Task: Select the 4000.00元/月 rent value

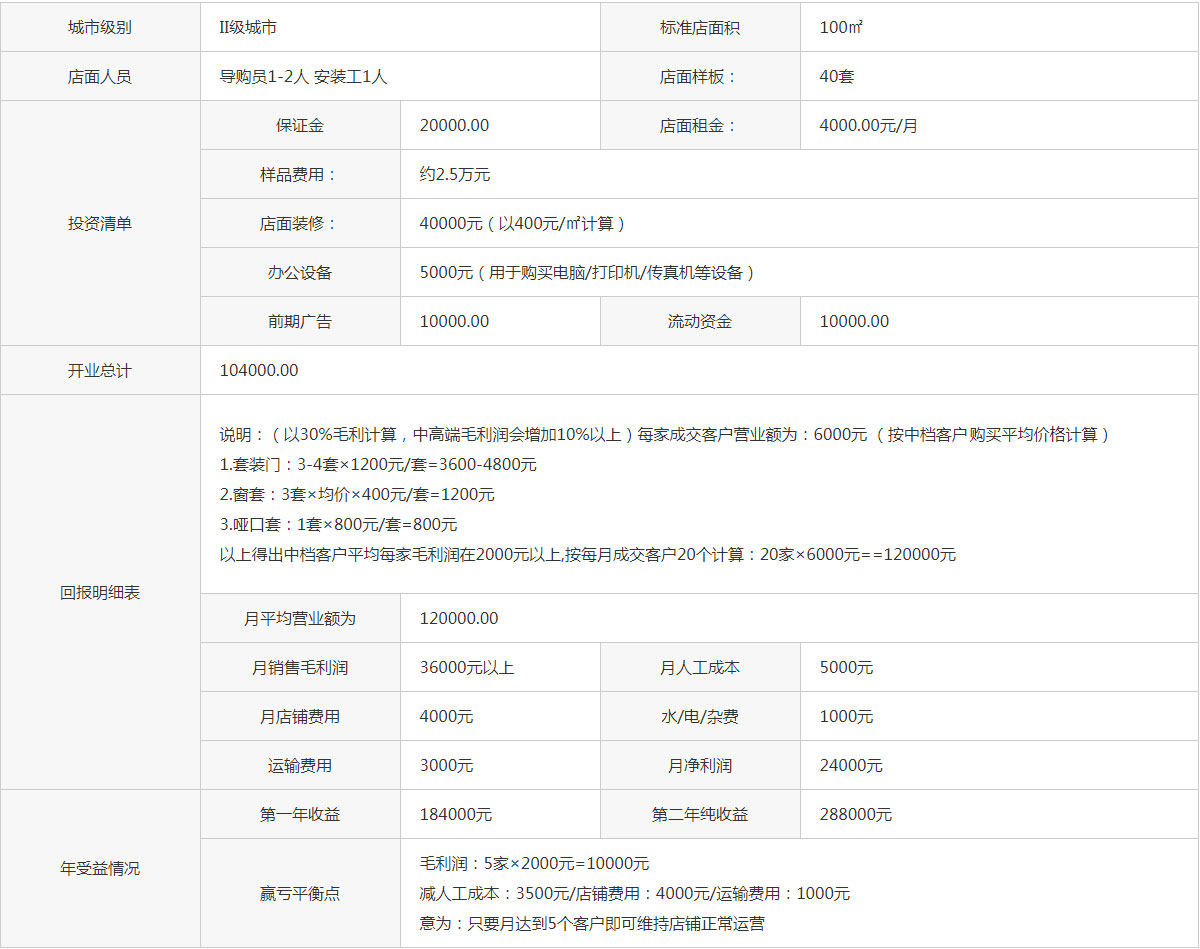Action: (868, 125)
